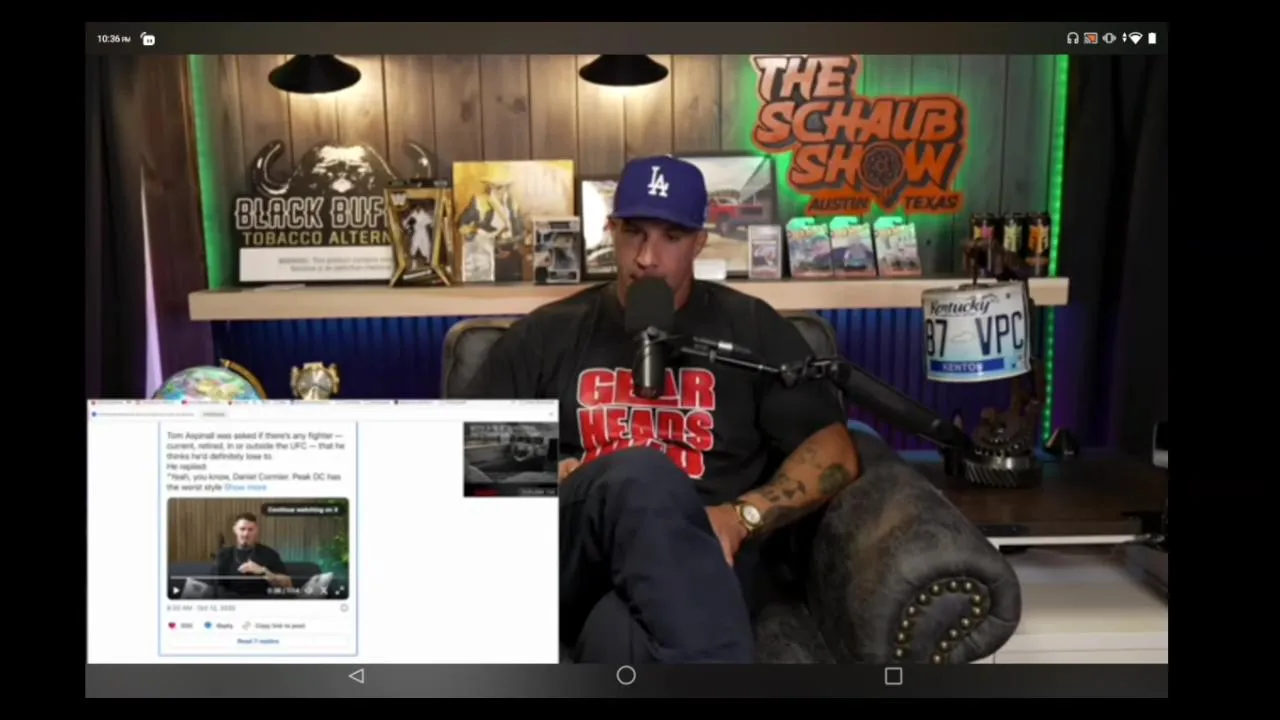Tap the headphones status bar icon
1280x720 pixels.
coord(1072,38)
